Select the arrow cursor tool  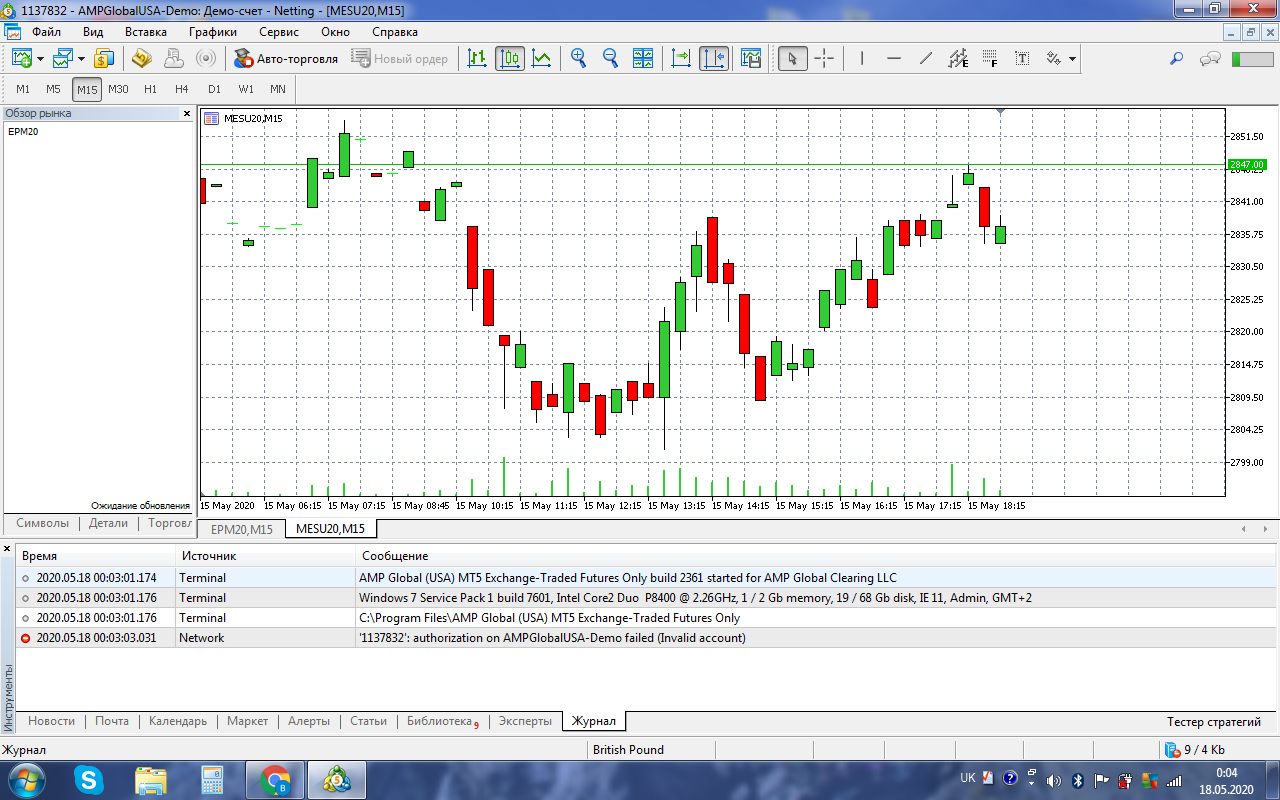(x=792, y=59)
